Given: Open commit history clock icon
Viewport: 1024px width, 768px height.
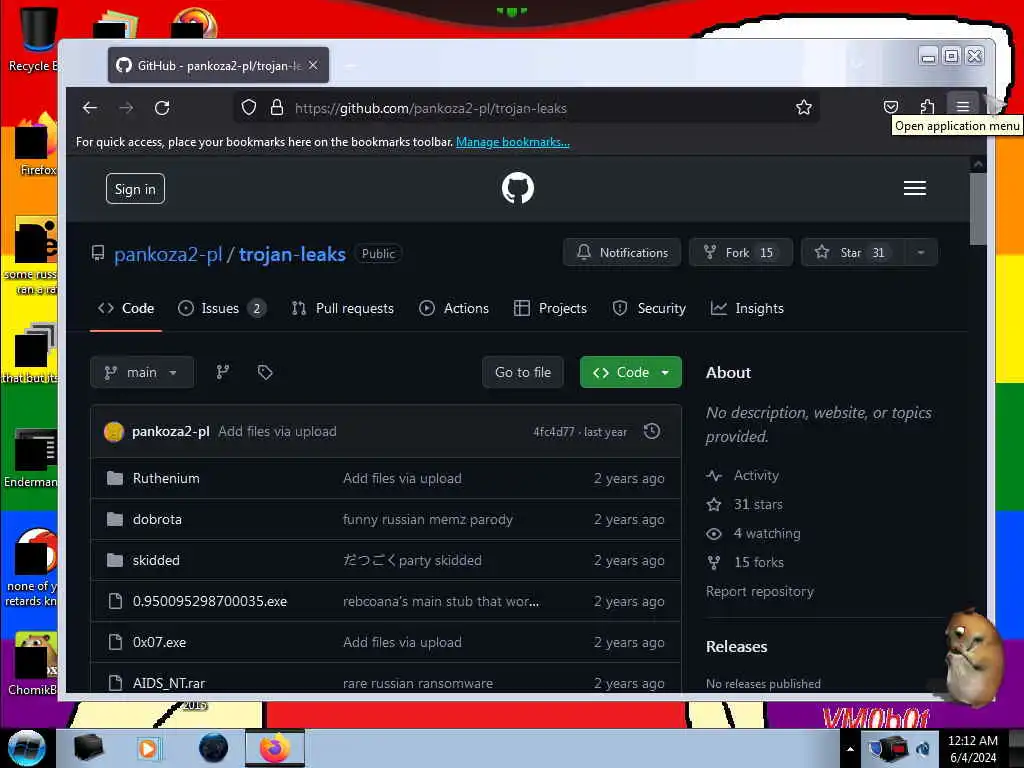Looking at the screenshot, I should [652, 431].
